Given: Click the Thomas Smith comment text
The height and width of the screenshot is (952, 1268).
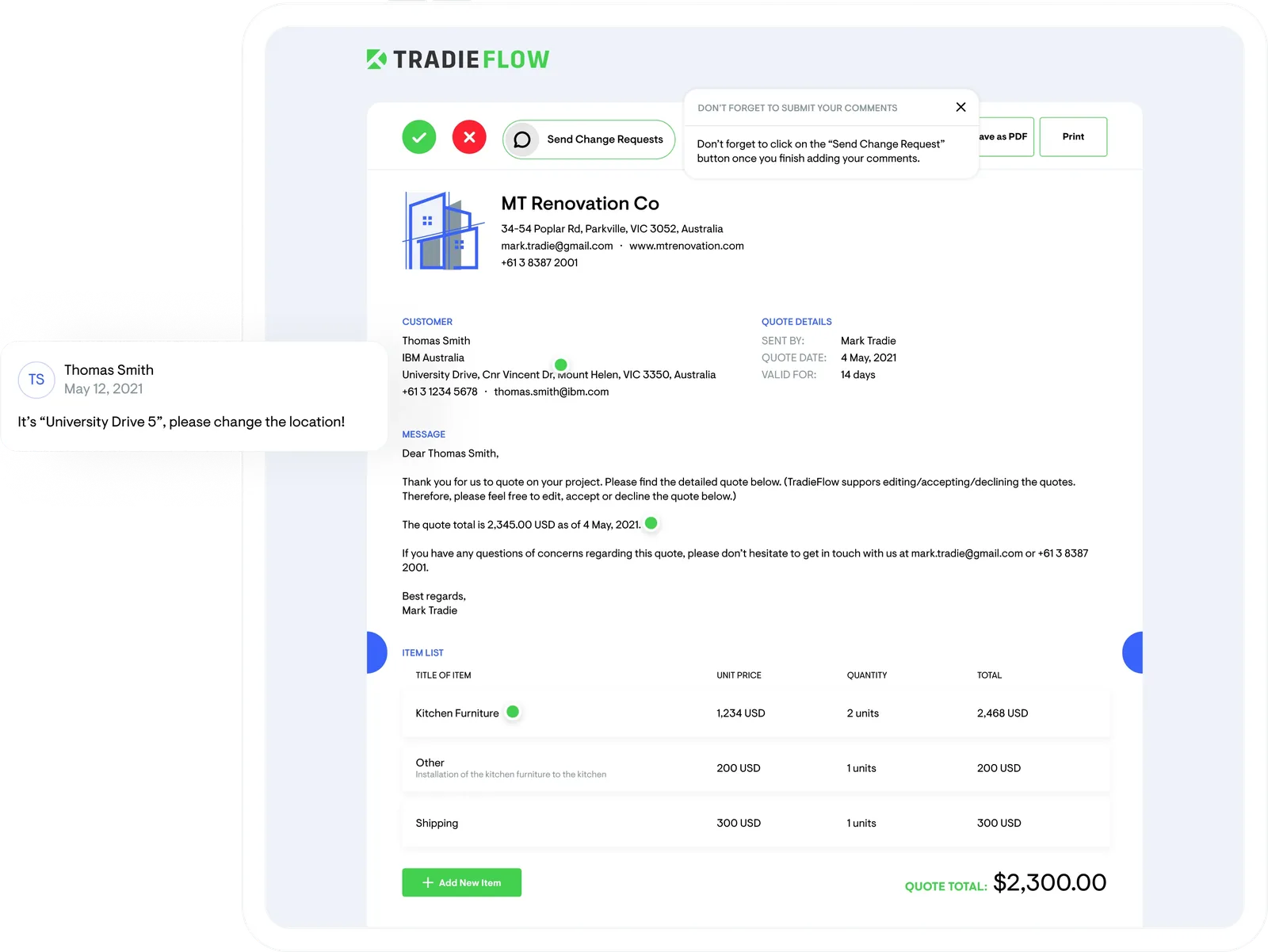Looking at the screenshot, I should pos(181,422).
